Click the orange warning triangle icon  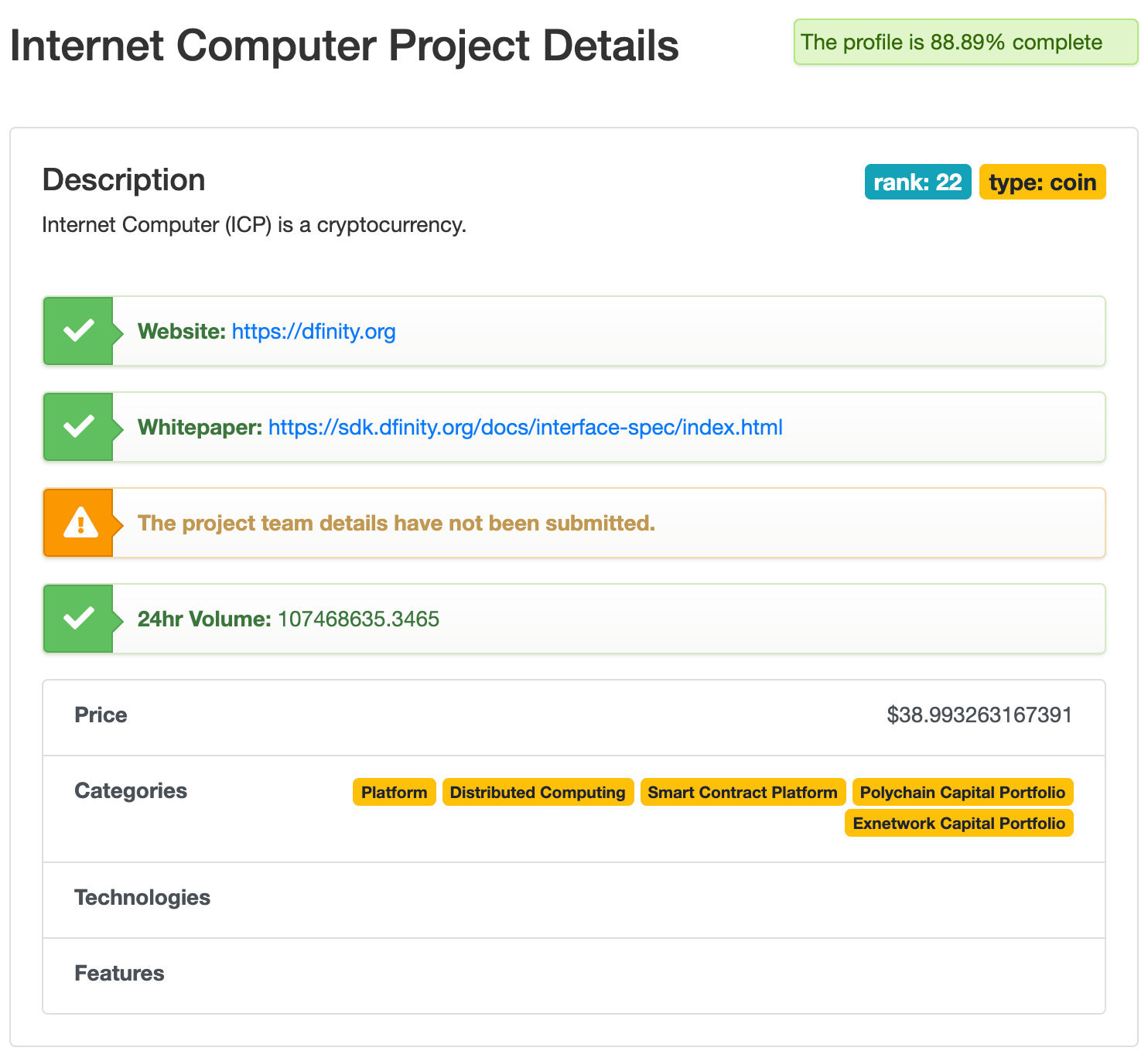pyautogui.click(x=80, y=523)
